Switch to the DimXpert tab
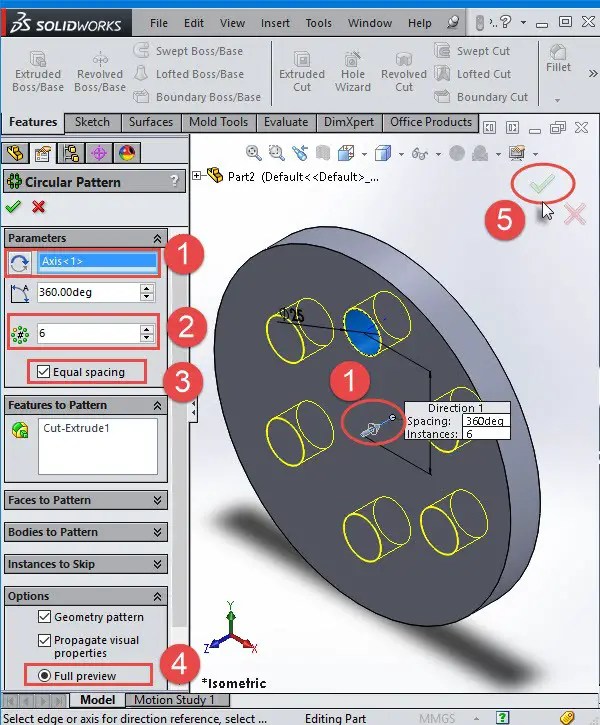This screenshot has width=600, height=725. pos(349,122)
